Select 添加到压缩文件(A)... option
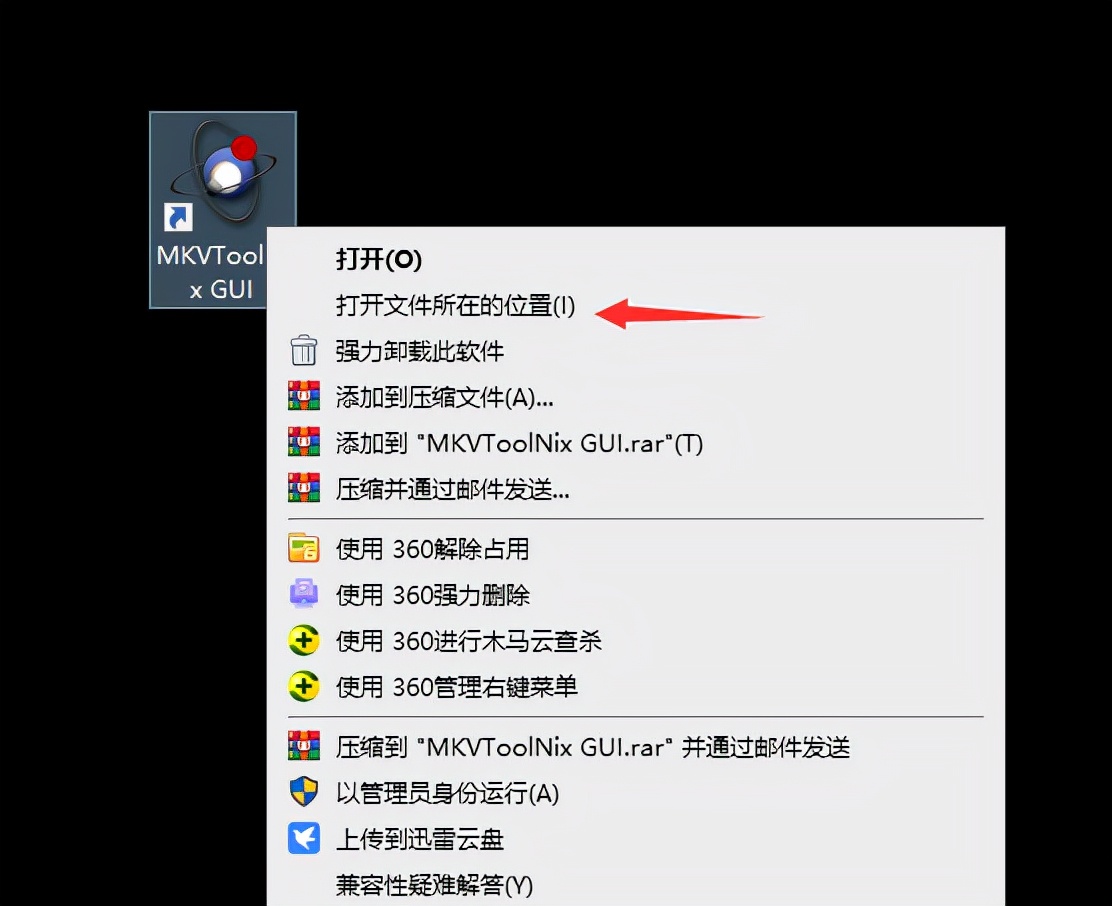The image size is (1112, 906). [x=445, y=397]
